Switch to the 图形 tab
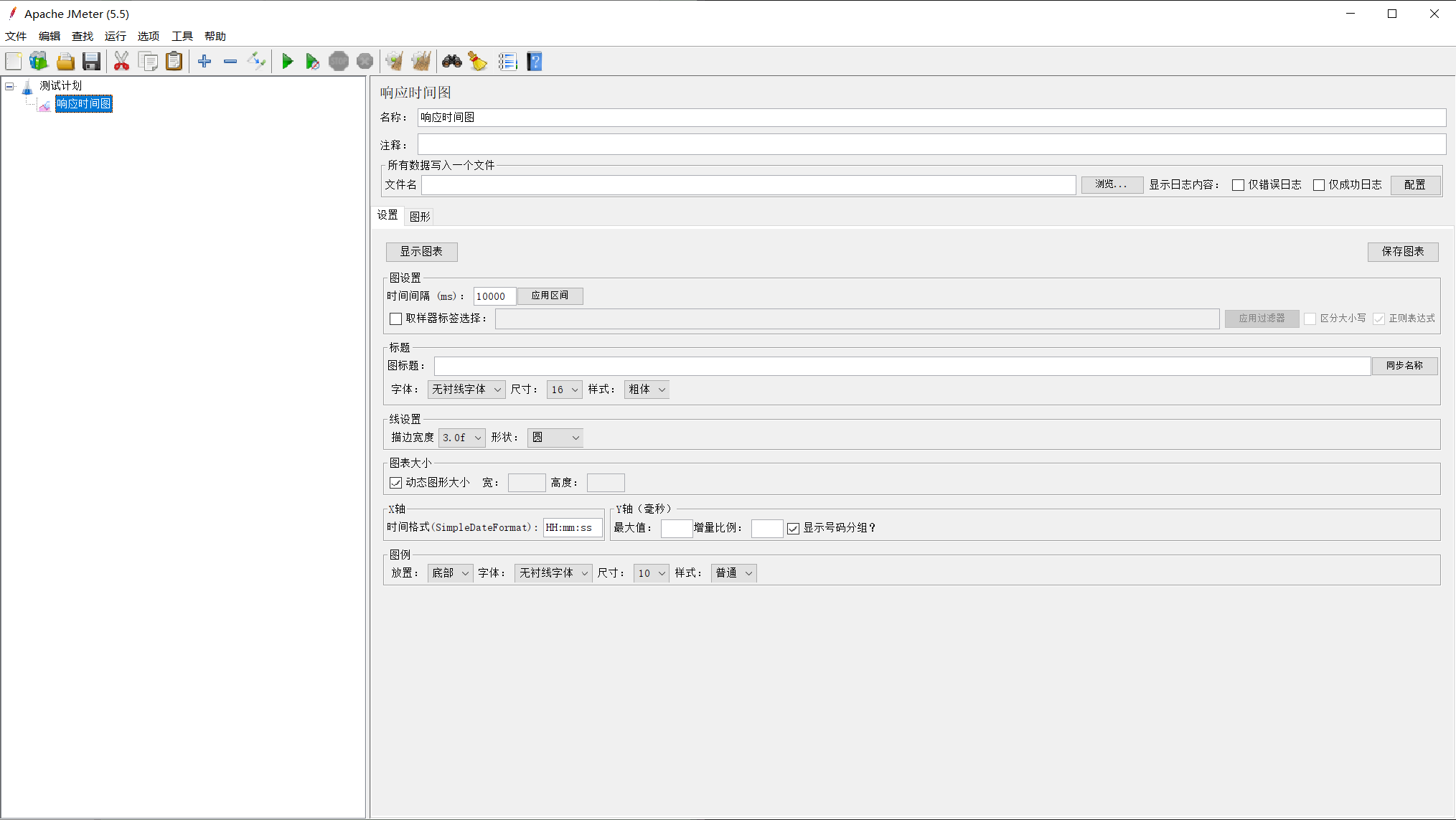 (420, 217)
